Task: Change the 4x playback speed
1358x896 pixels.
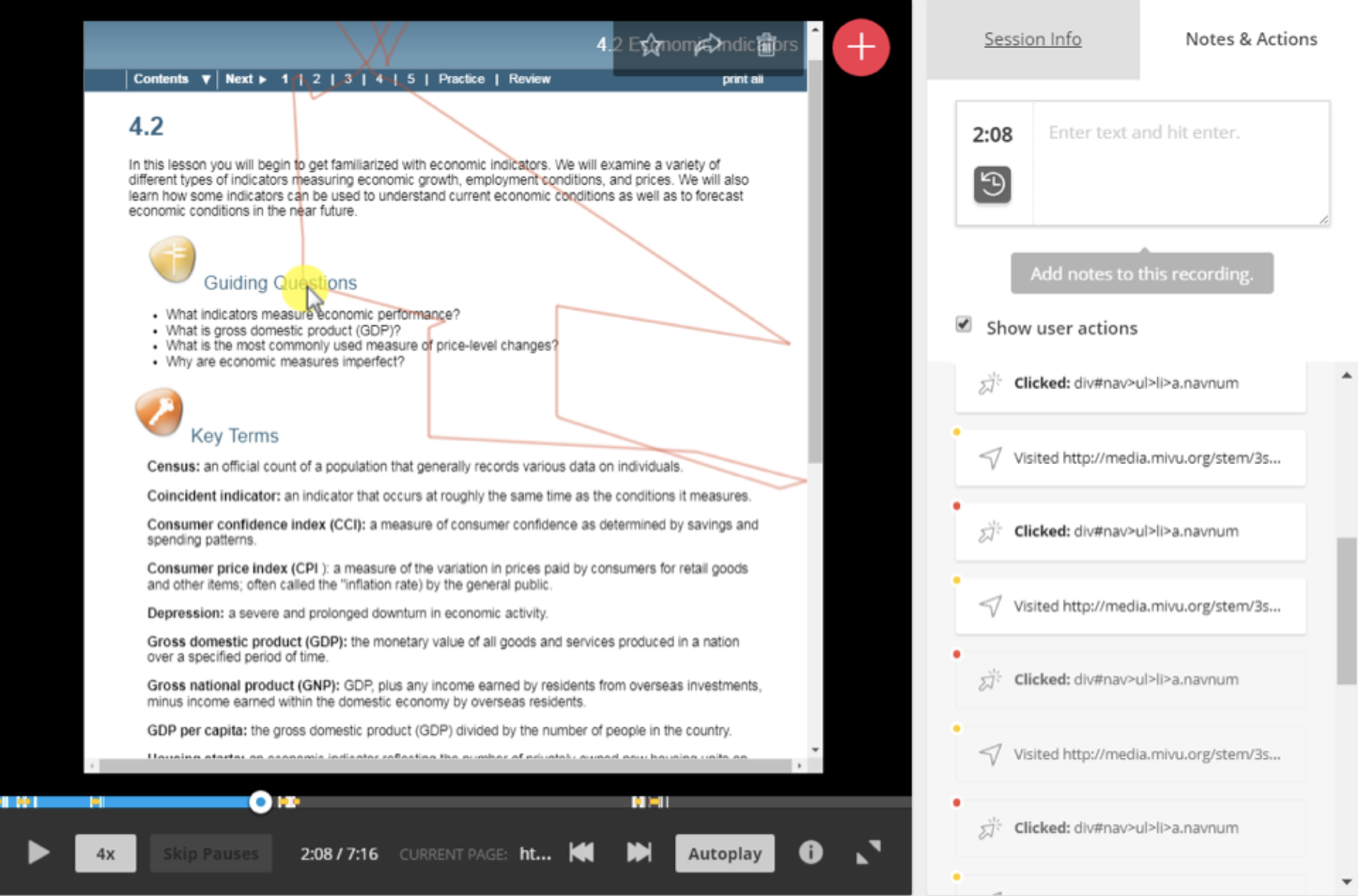Action: click(x=105, y=853)
